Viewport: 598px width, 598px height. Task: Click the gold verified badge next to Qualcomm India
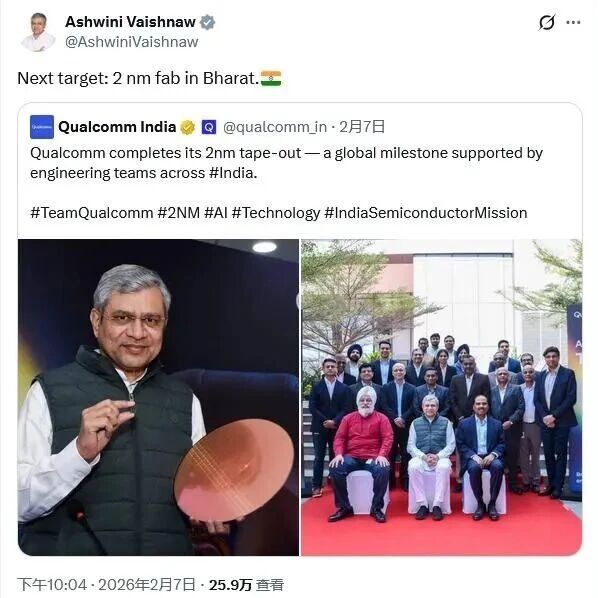coord(188,127)
